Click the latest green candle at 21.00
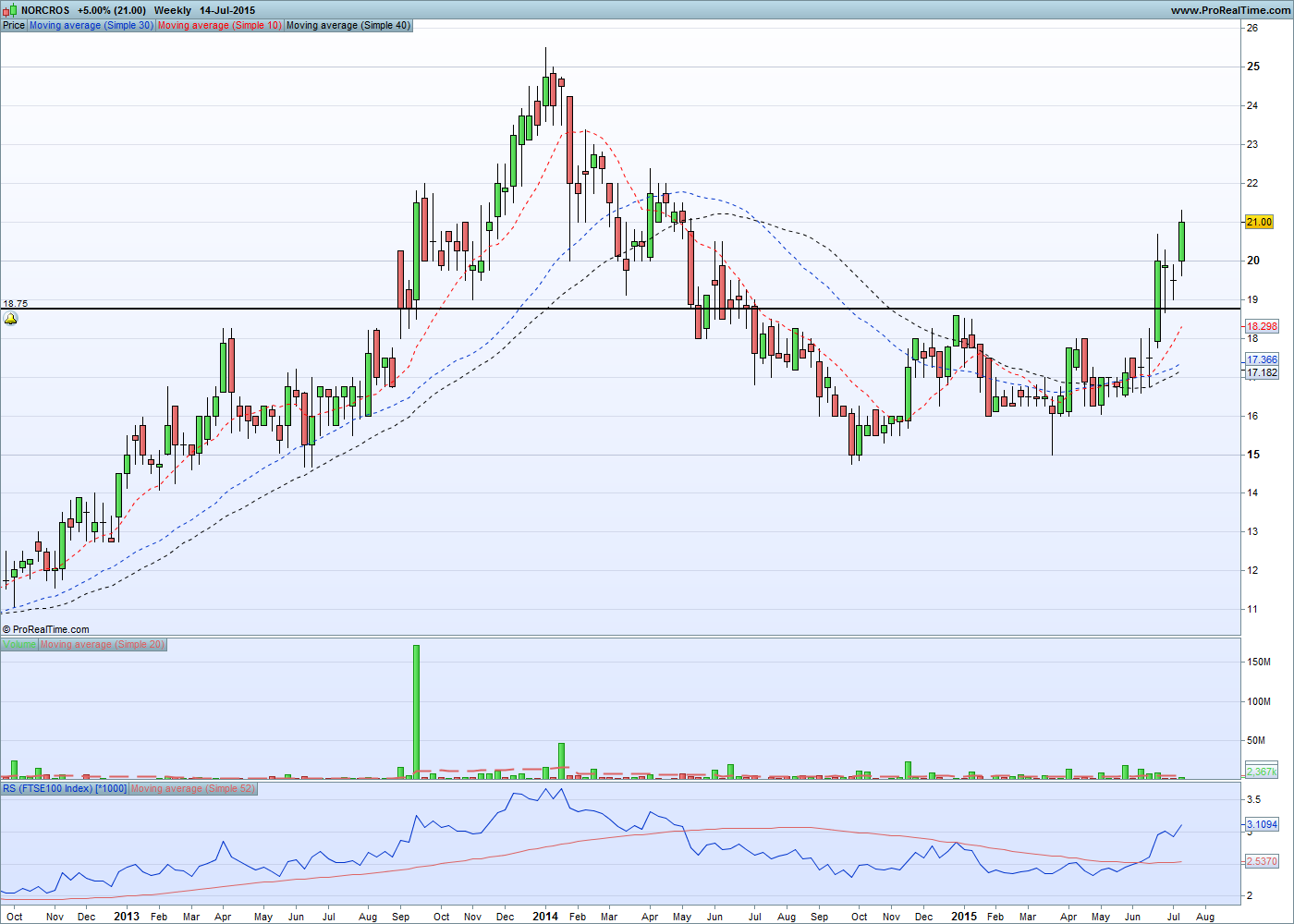 tap(1181, 241)
